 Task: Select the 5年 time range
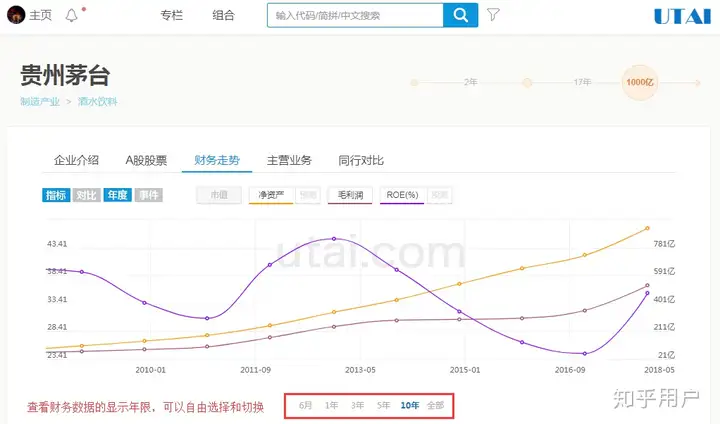tap(383, 405)
